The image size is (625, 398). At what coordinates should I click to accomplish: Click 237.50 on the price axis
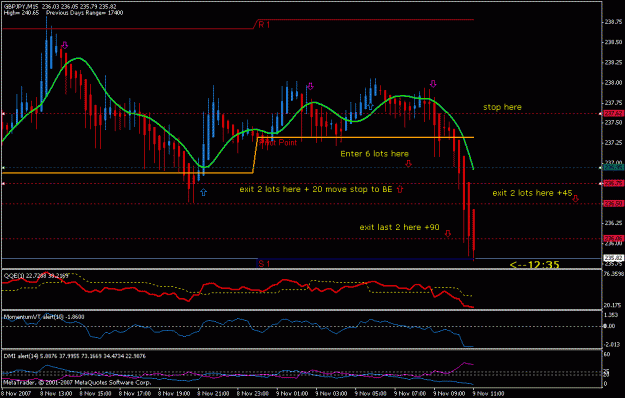613,123
